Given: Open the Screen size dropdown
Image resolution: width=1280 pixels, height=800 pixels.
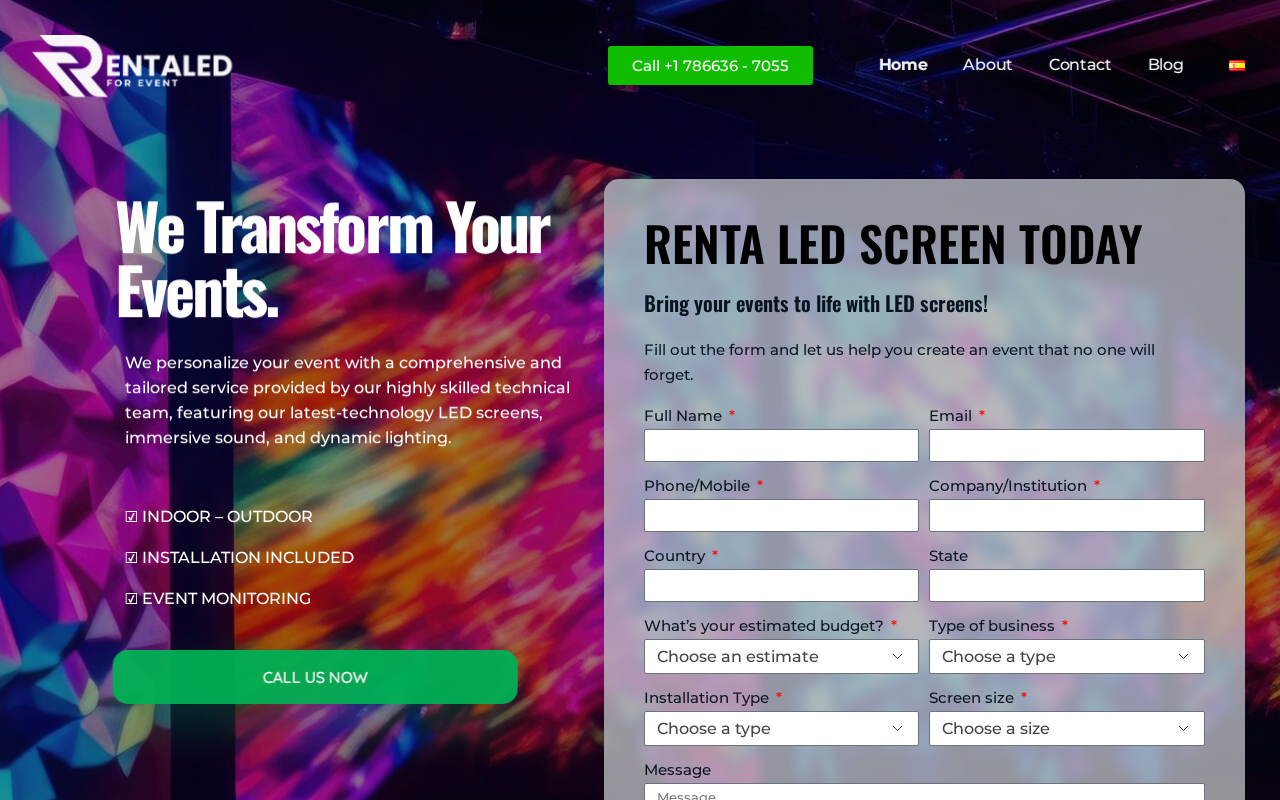Looking at the screenshot, I should click(1067, 729).
